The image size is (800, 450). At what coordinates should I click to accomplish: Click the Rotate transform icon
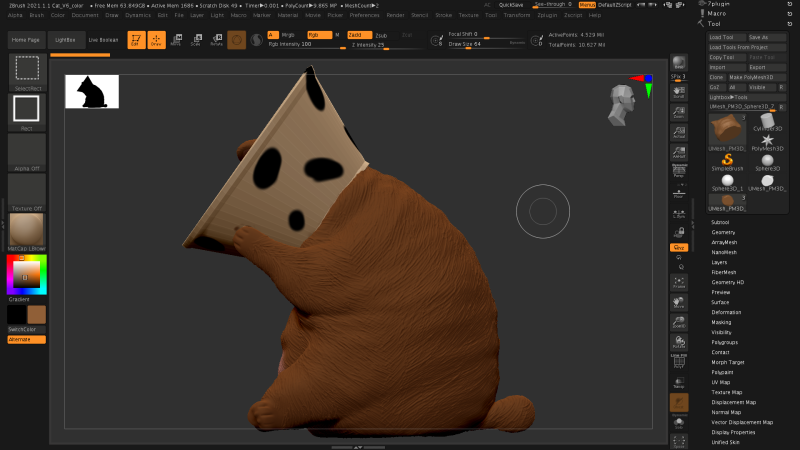point(216,39)
